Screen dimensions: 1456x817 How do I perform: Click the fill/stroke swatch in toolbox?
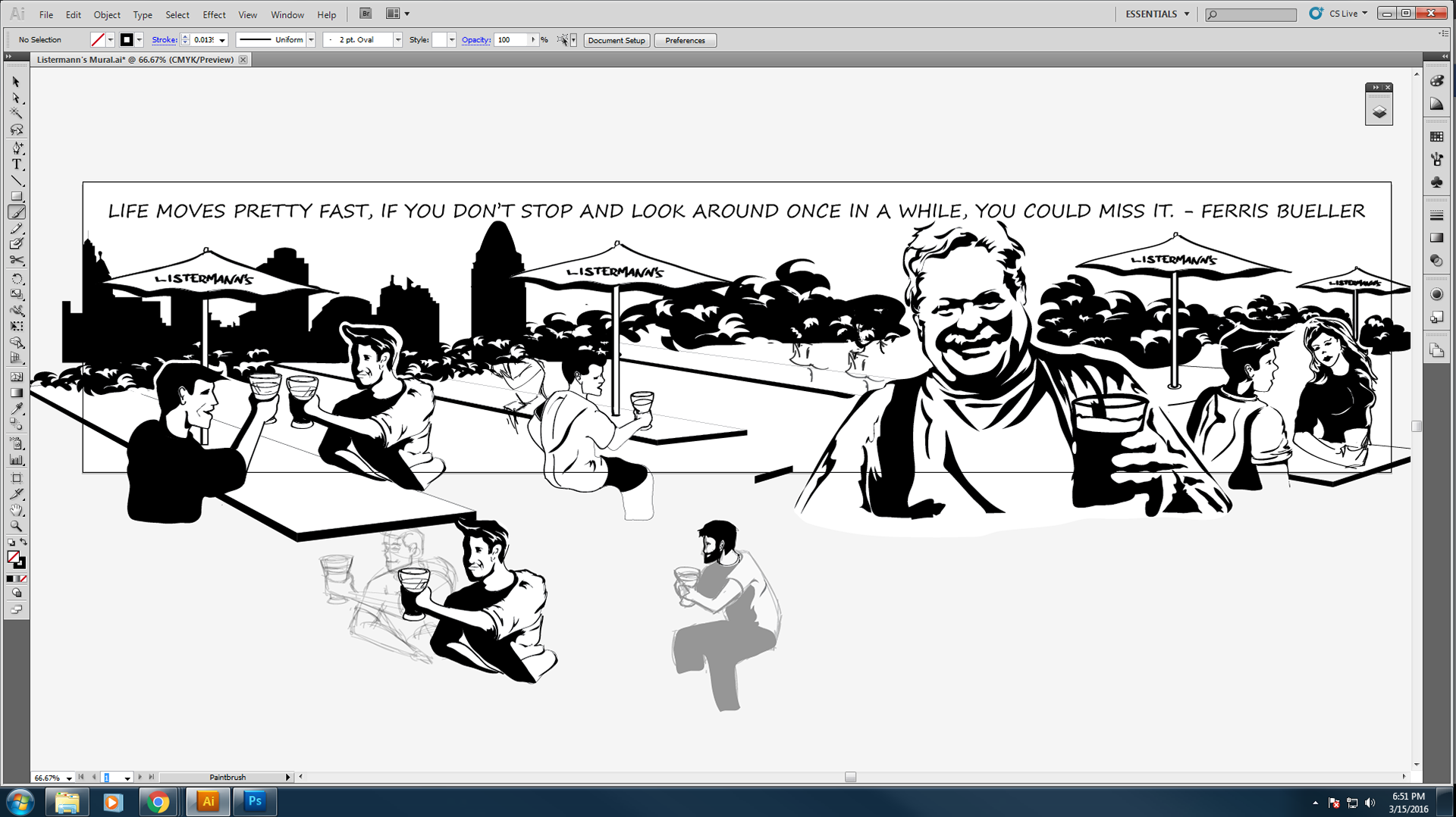coord(16,559)
